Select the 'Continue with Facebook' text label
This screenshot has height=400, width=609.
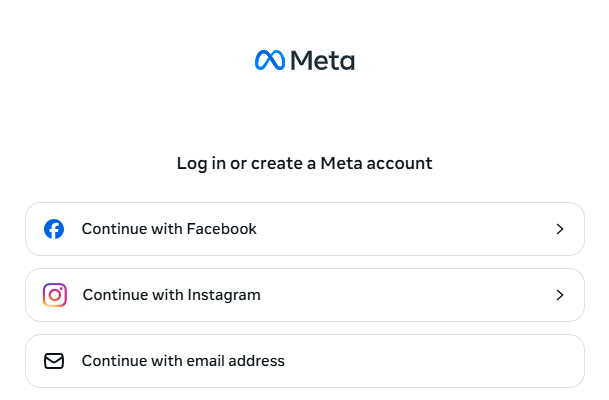tap(169, 229)
